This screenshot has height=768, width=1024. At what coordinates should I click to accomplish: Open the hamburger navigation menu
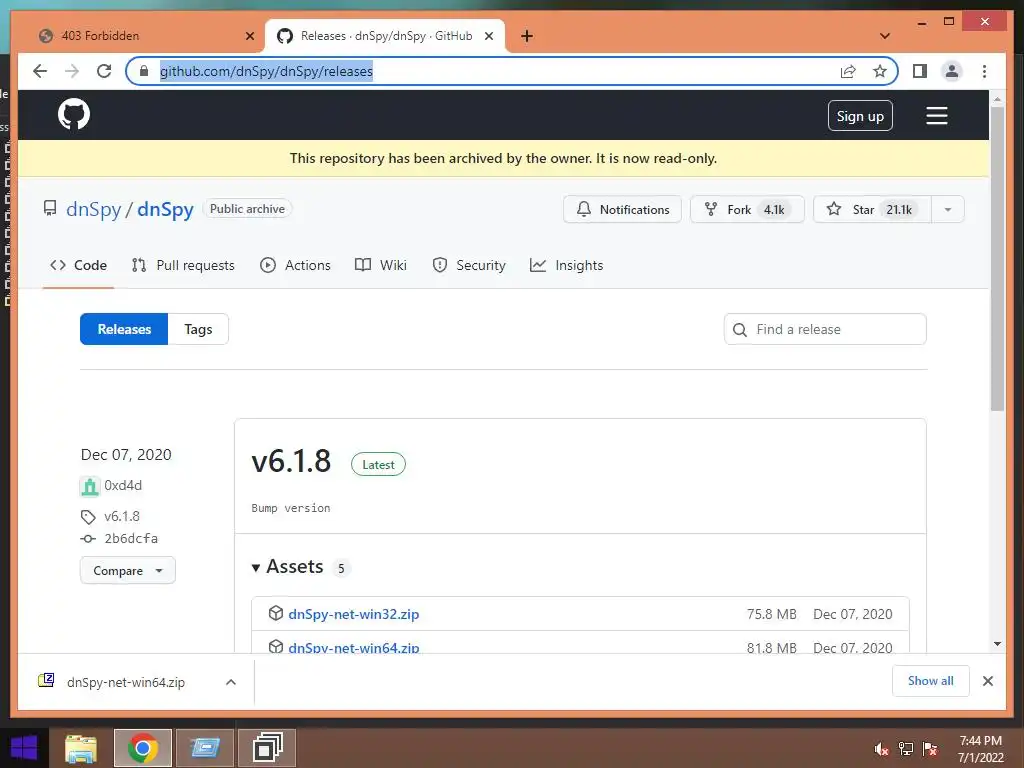(936, 116)
